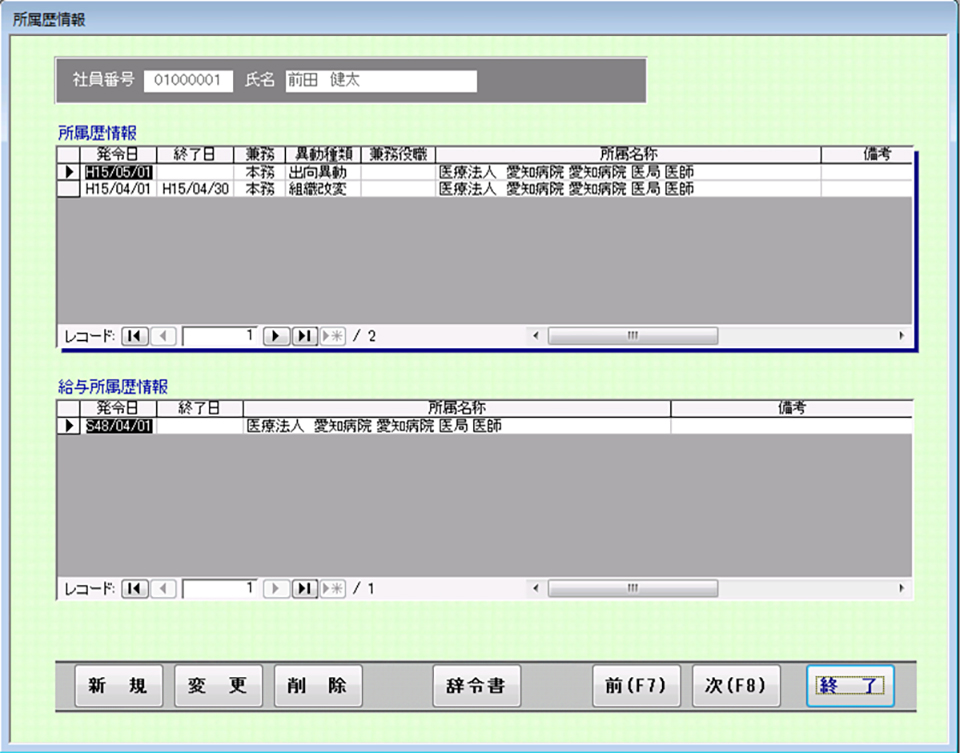960x753 pixels.
Task: Click record number box in 所属歴情報 navigator
Action: (x=220, y=336)
